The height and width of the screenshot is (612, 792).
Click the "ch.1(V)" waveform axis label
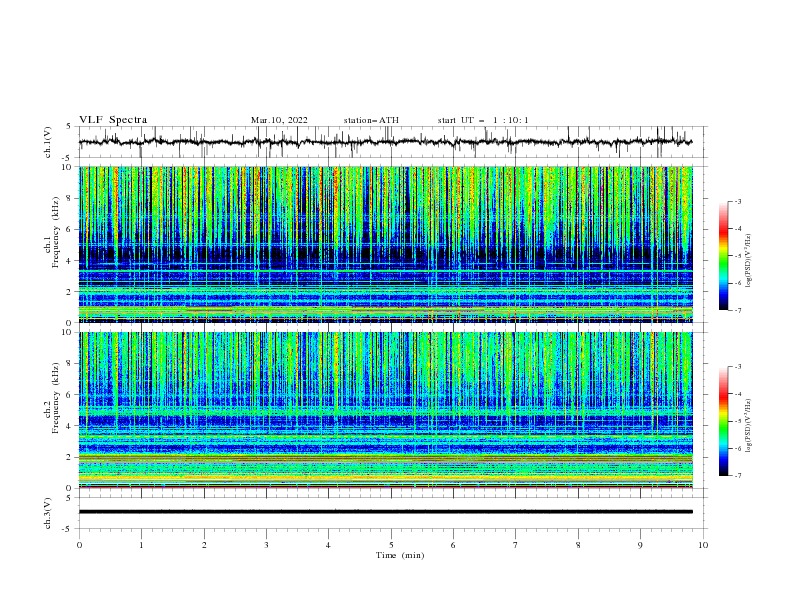(48, 142)
